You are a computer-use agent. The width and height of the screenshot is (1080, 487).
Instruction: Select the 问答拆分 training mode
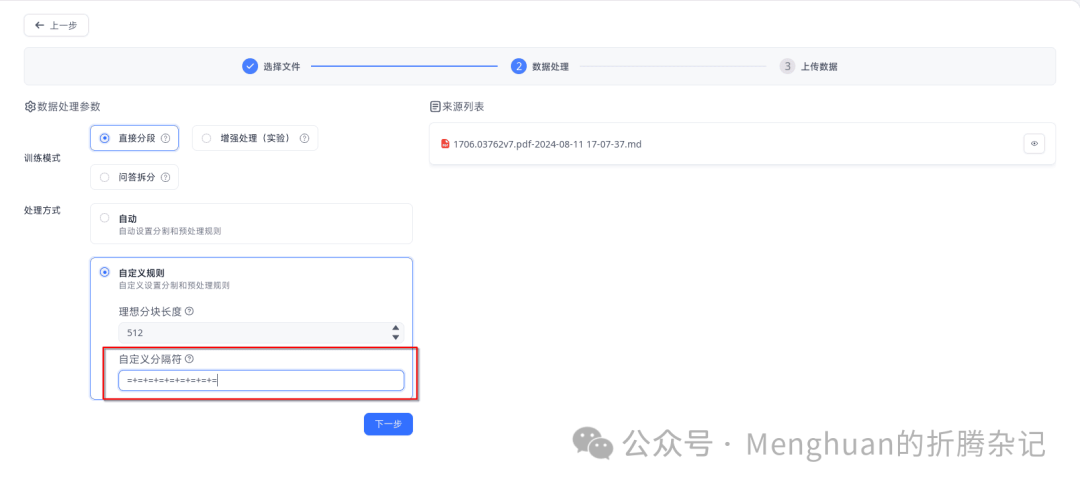click(105, 178)
